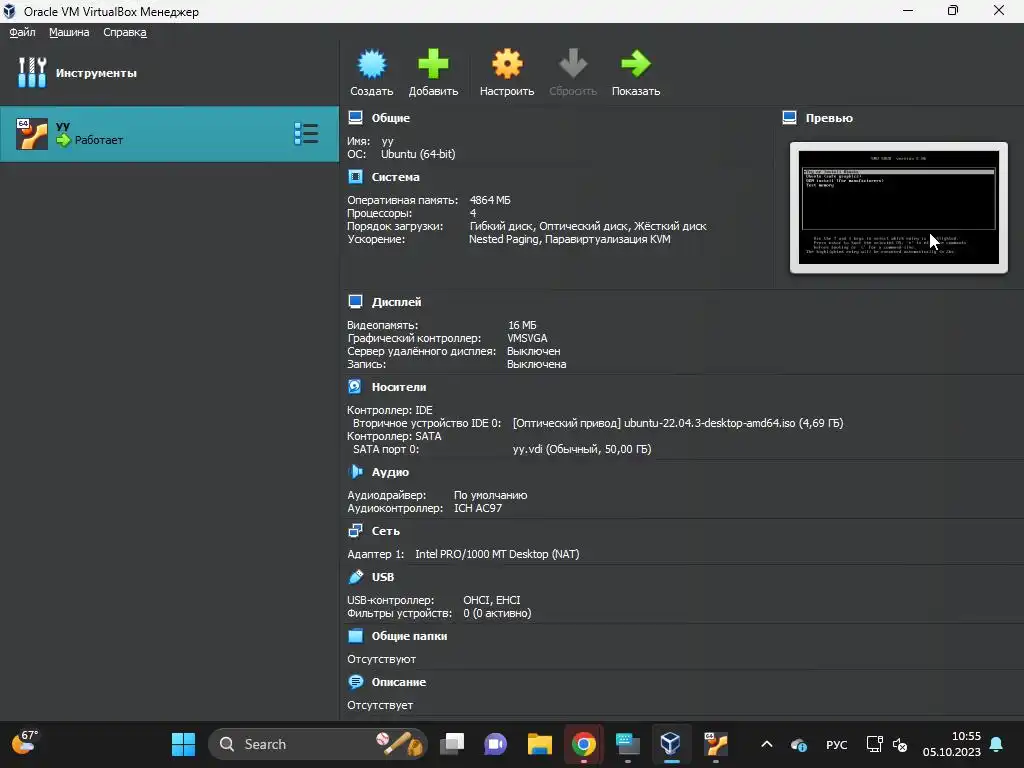Click the OHCI, EHCI USB controller value
The width and height of the screenshot is (1024, 768).
pyautogui.click(x=492, y=600)
